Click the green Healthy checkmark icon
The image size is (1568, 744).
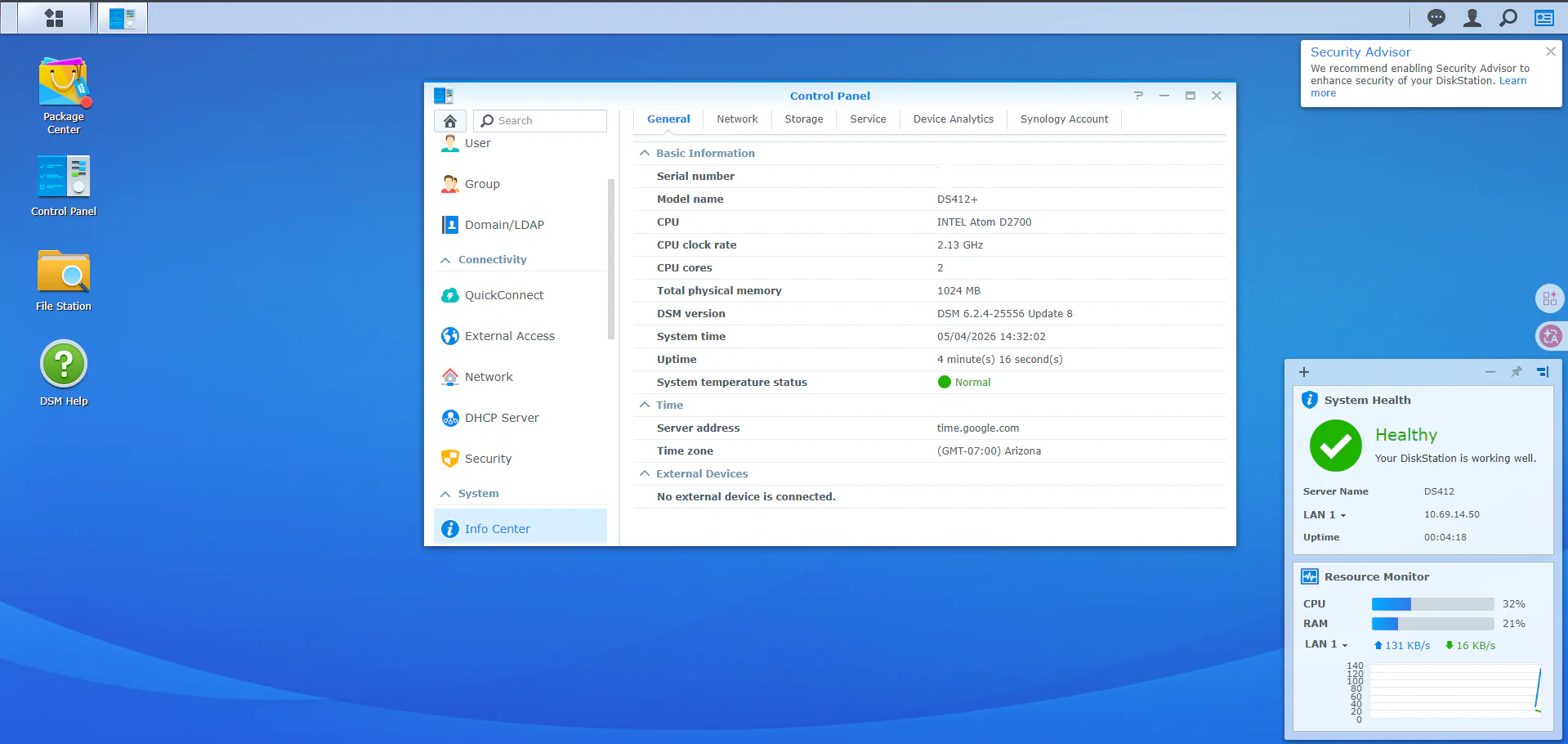[1336, 446]
